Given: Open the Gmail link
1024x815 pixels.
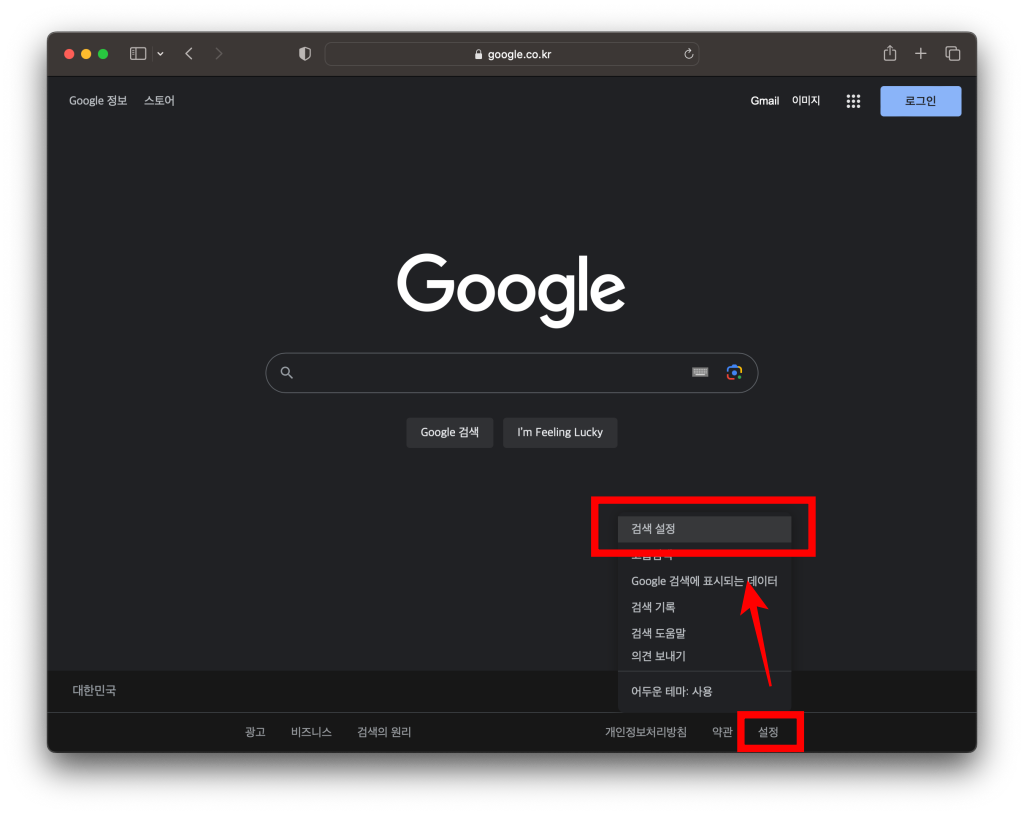Looking at the screenshot, I should click(765, 101).
